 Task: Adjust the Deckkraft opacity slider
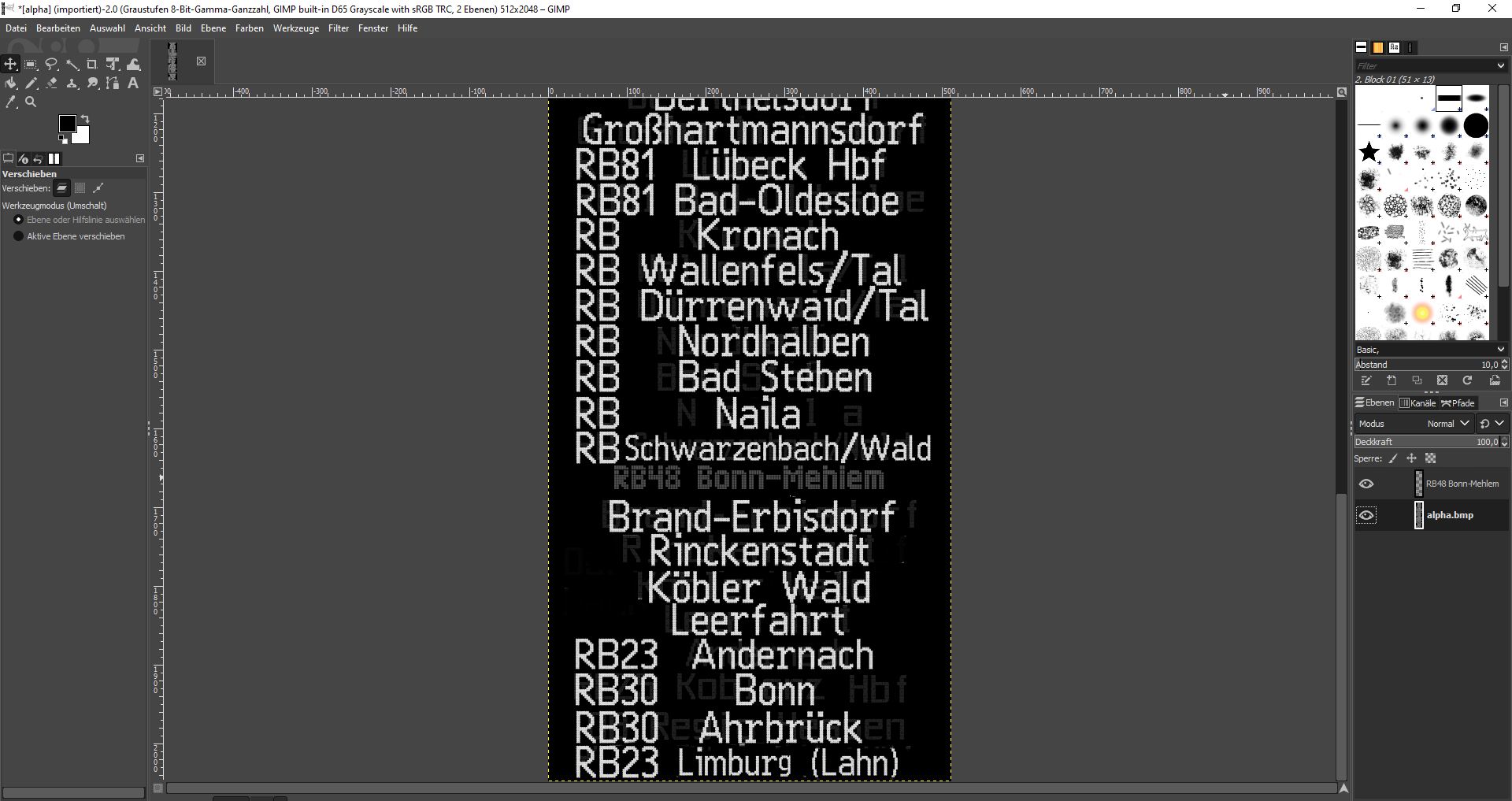pyautogui.click(x=1426, y=443)
